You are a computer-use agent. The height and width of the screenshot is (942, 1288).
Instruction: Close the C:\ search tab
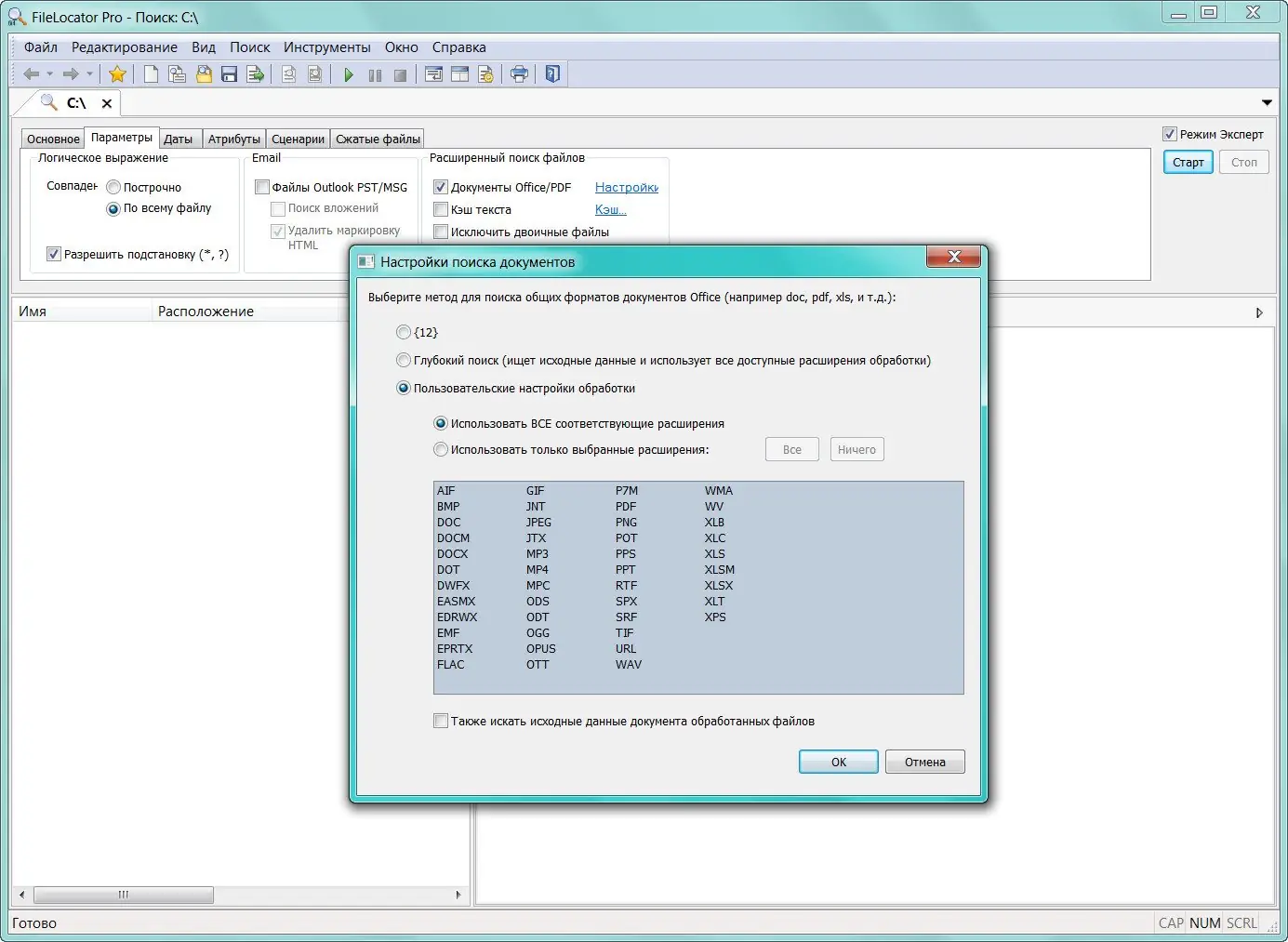pos(107,103)
